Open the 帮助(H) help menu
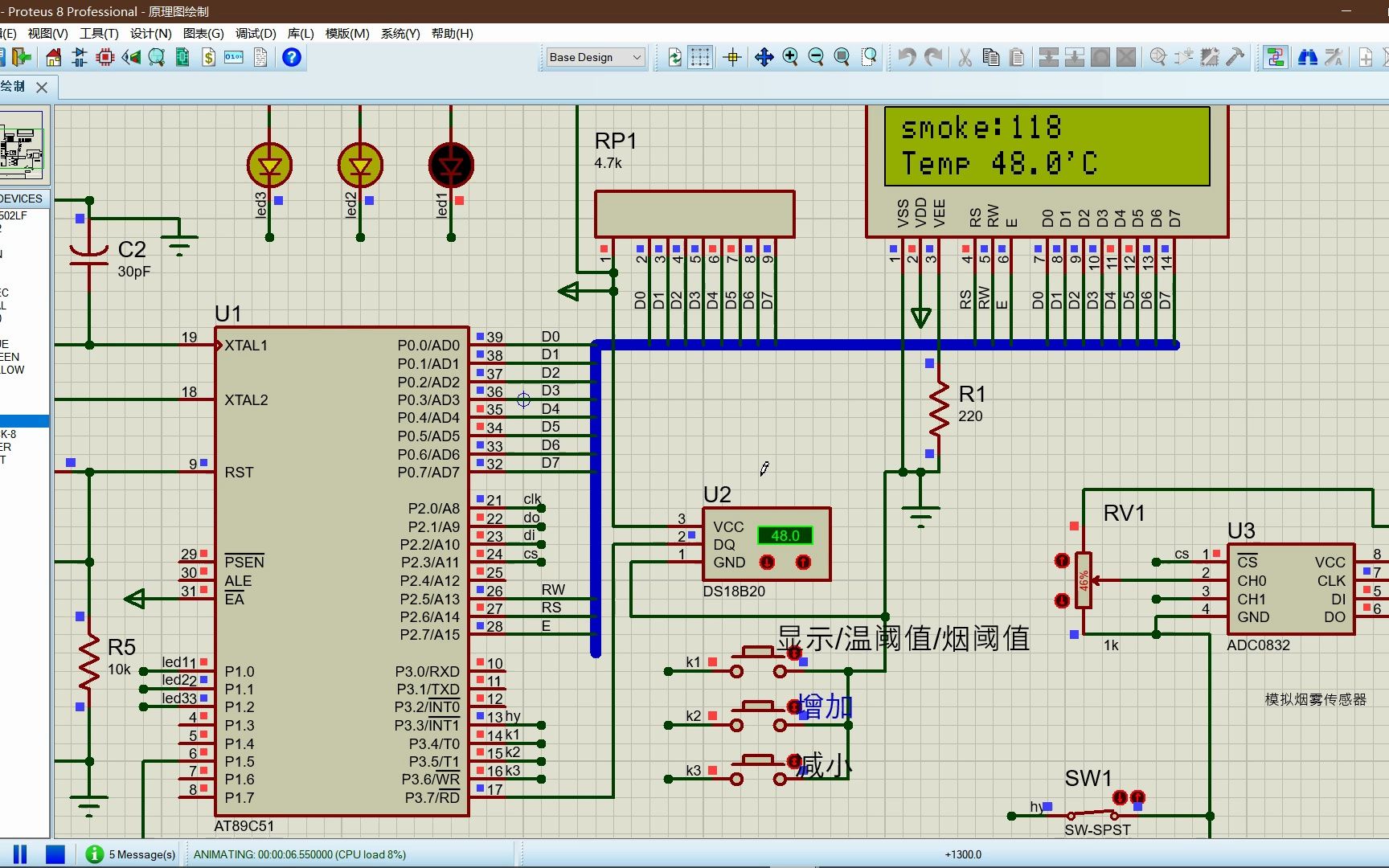Image resolution: width=1389 pixels, height=868 pixels. coord(452,33)
